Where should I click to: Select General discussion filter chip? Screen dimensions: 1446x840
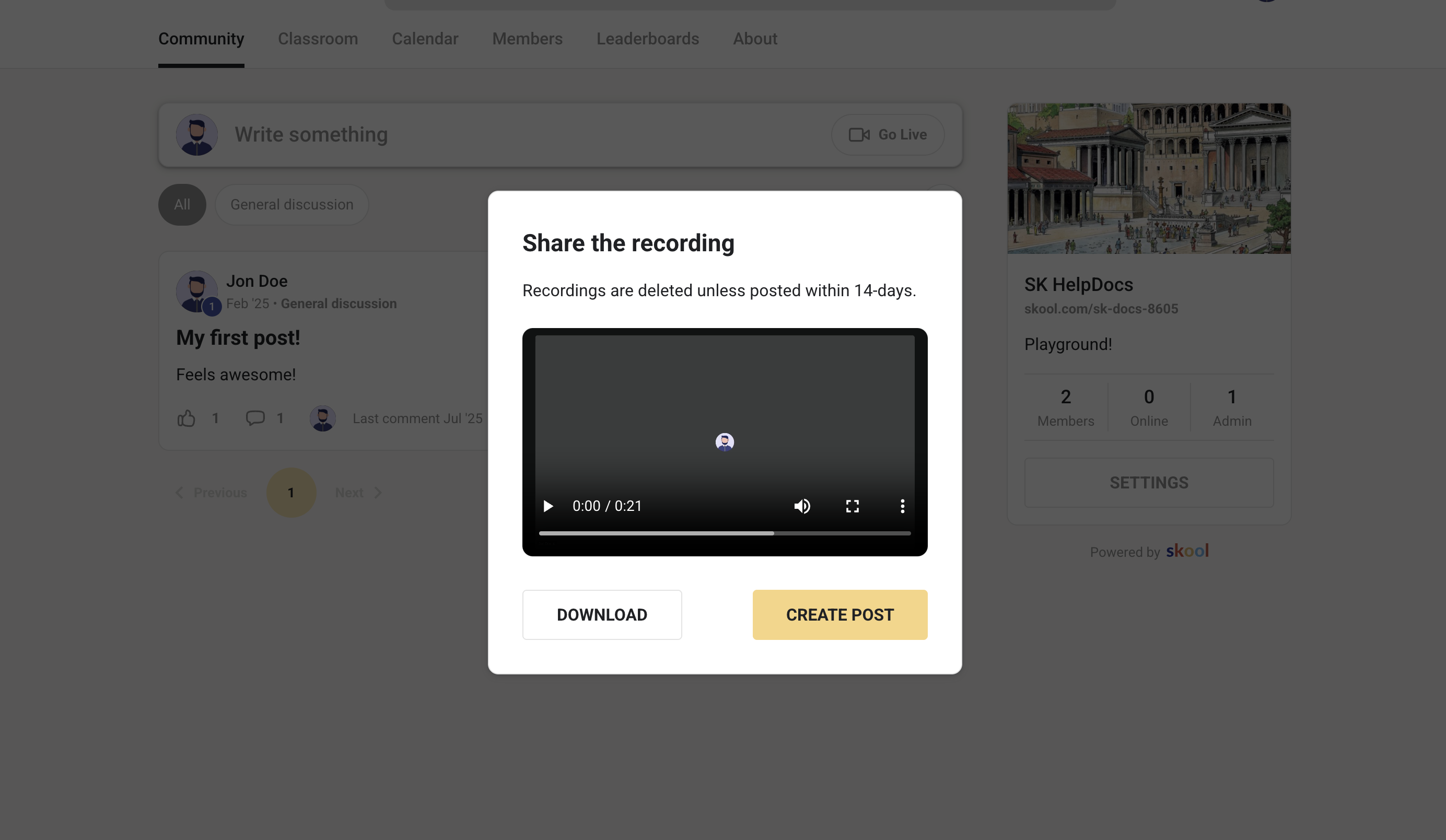point(291,205)
